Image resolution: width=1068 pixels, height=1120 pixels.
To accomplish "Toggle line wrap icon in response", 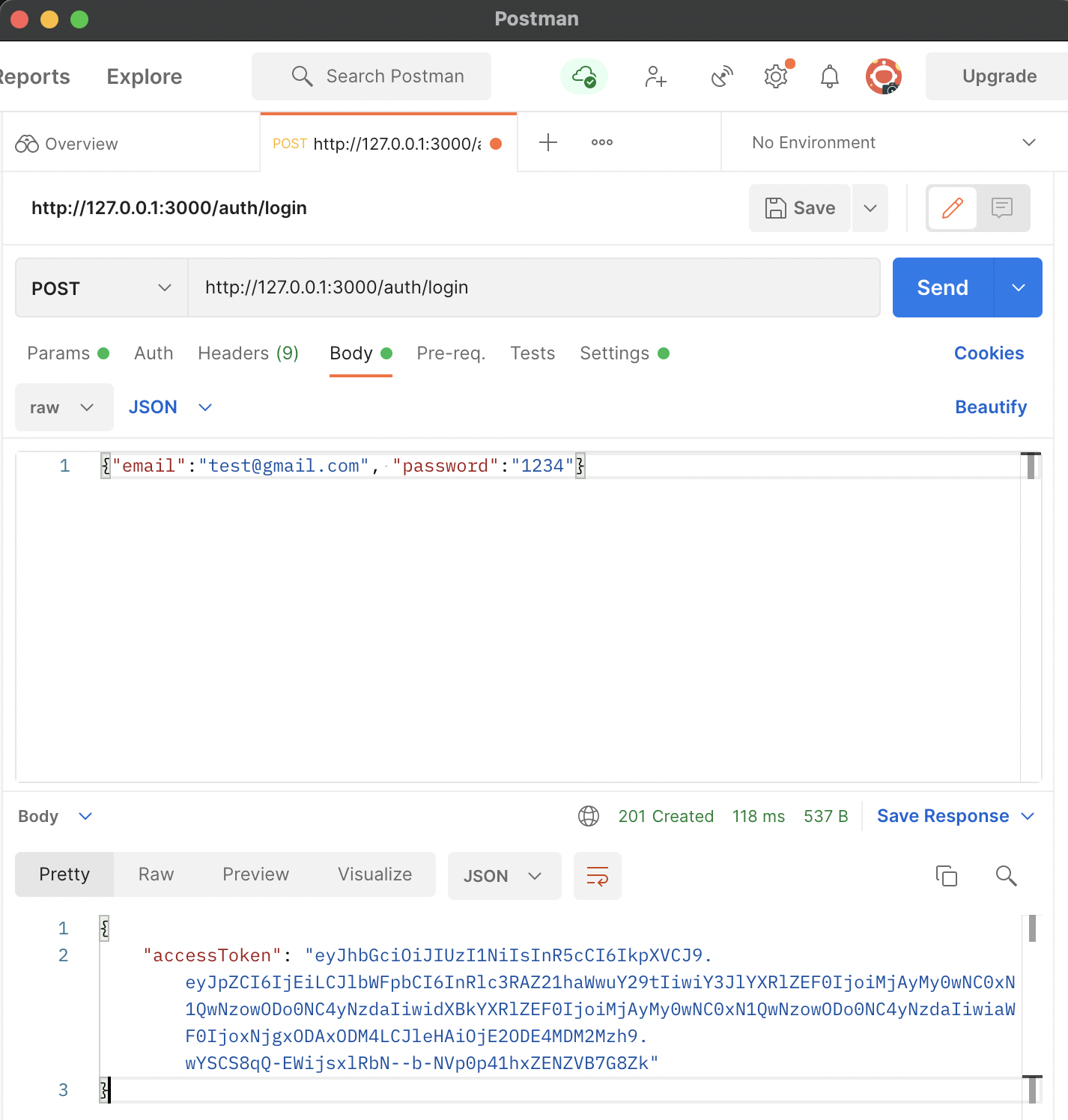I will coord(598,876).
